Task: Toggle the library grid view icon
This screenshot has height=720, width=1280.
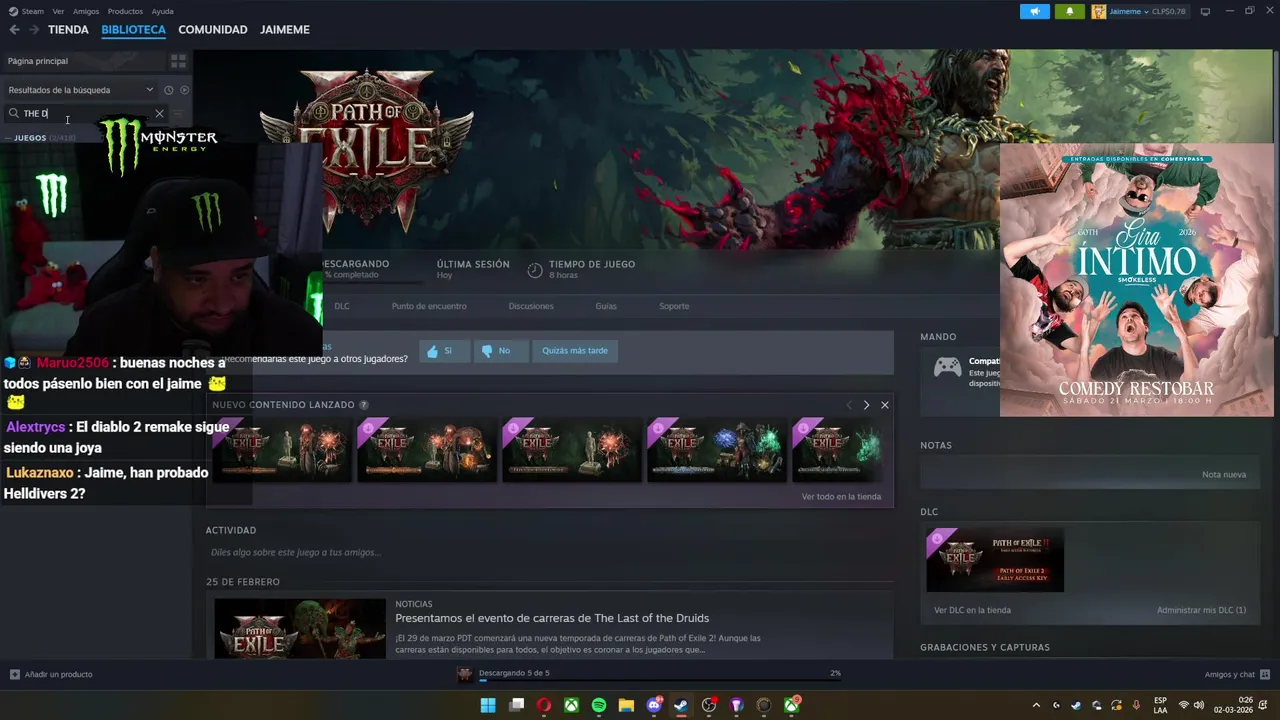Action: [178, 61]
